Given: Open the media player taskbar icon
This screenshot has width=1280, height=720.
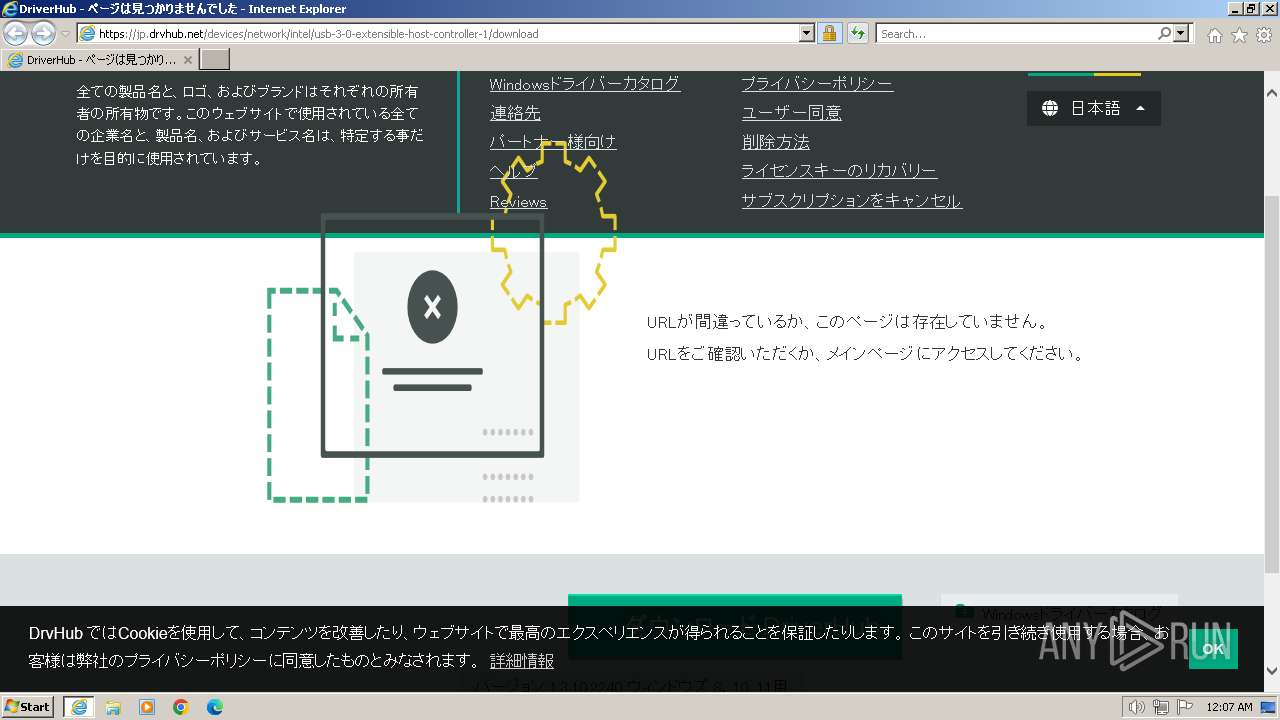Looking at the screenshot, I should [147, 707].
